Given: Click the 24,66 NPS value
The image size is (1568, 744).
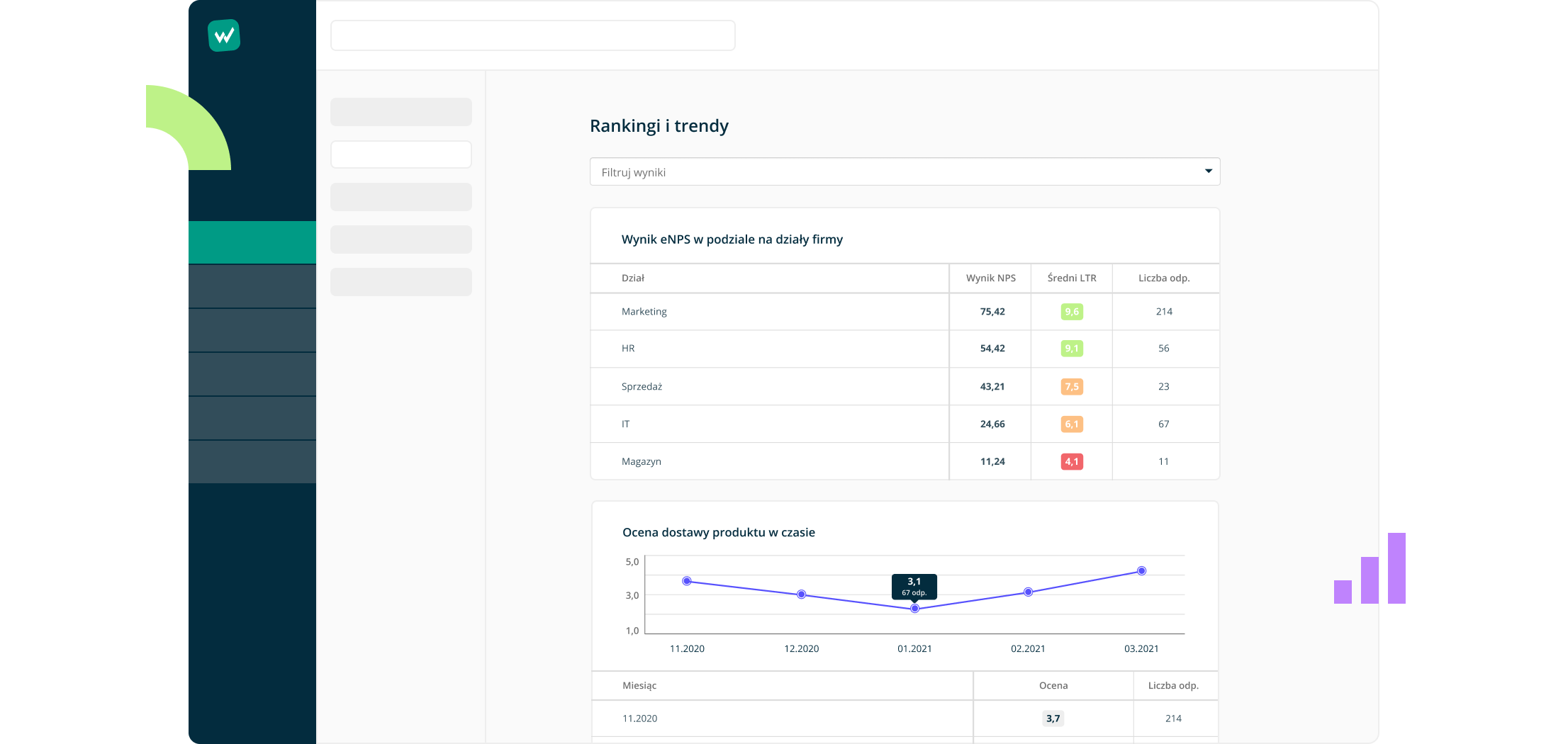Looking at the screenshot, I should click(x=992, y=424).
